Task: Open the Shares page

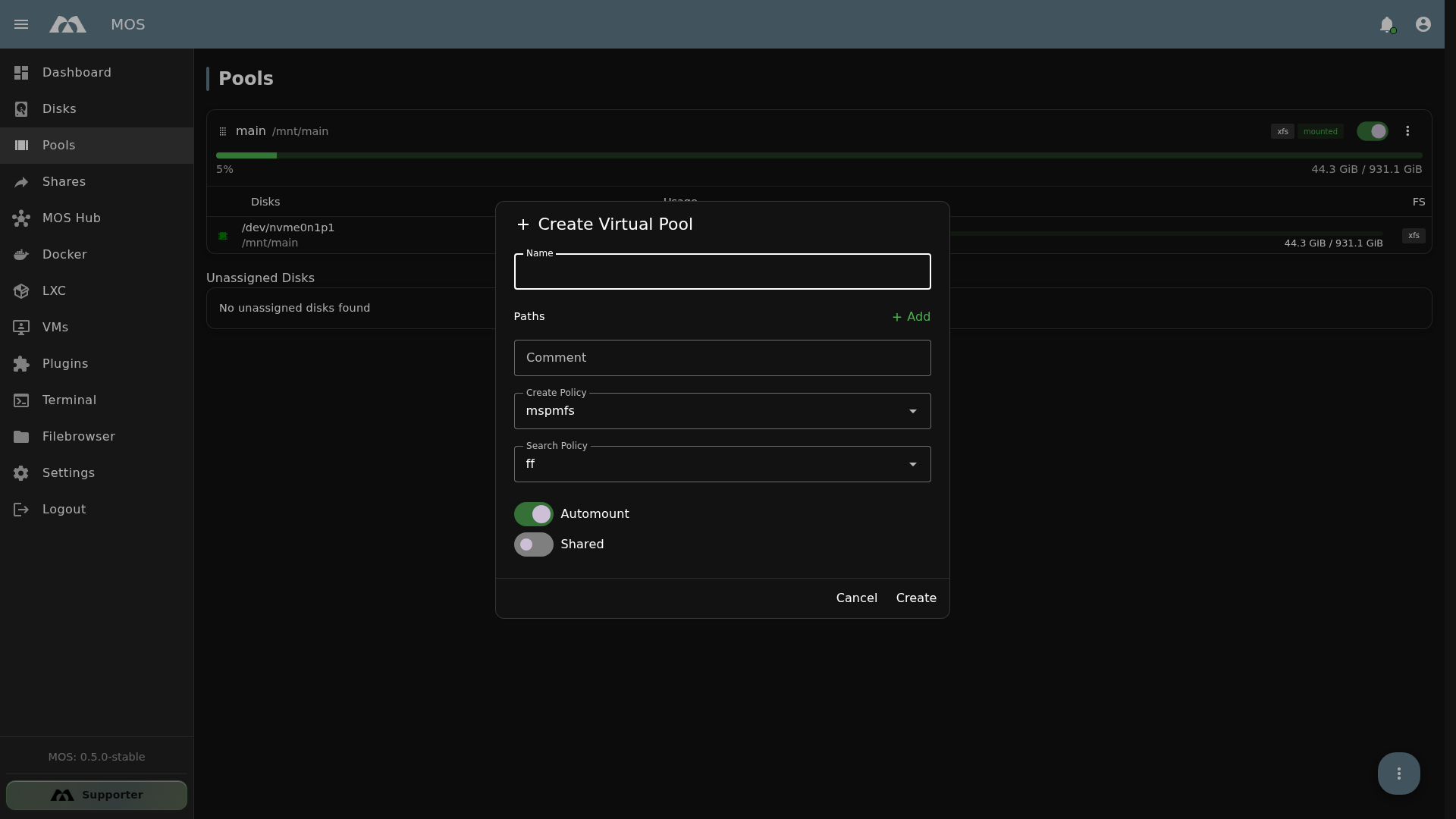Action: (96, 182)
